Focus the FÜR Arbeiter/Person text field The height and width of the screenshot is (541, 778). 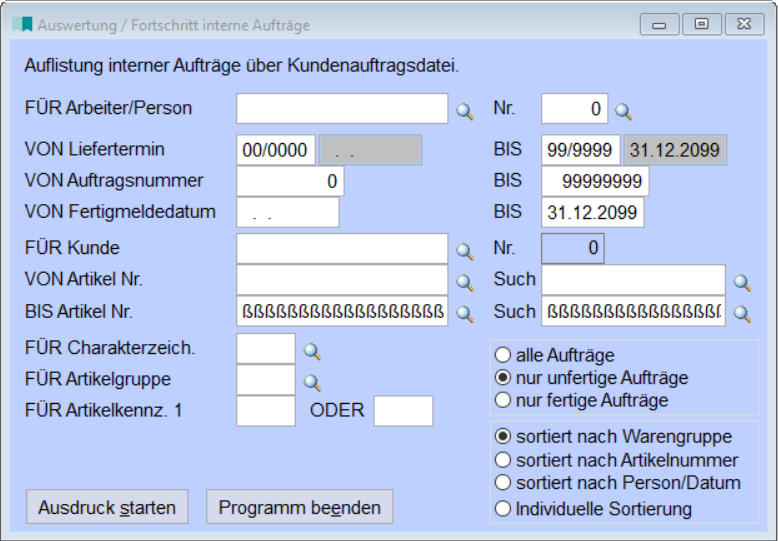click(342, 108)
